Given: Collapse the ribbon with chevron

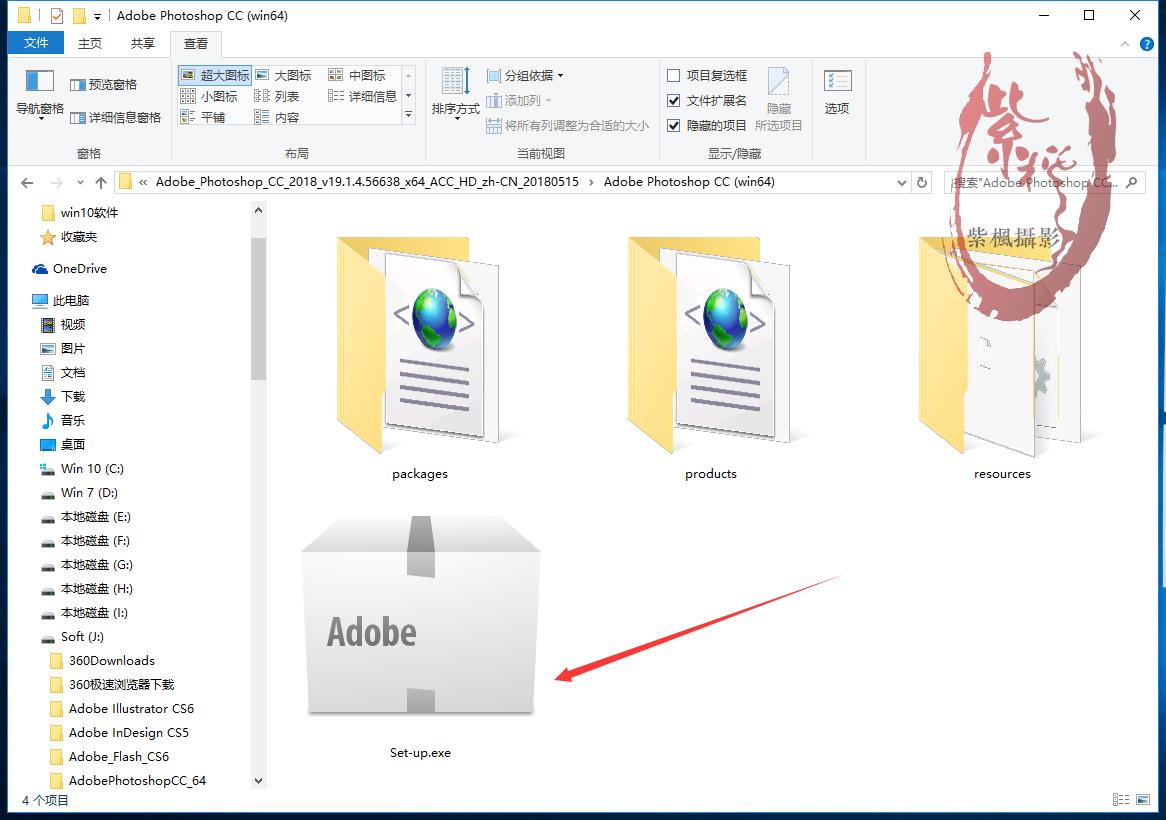Looking at the screenshot, I should point(1124,44).
